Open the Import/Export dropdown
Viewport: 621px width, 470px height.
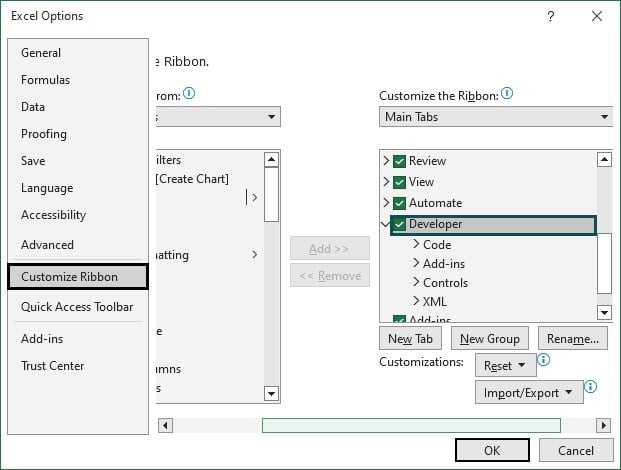coord(529,392)
